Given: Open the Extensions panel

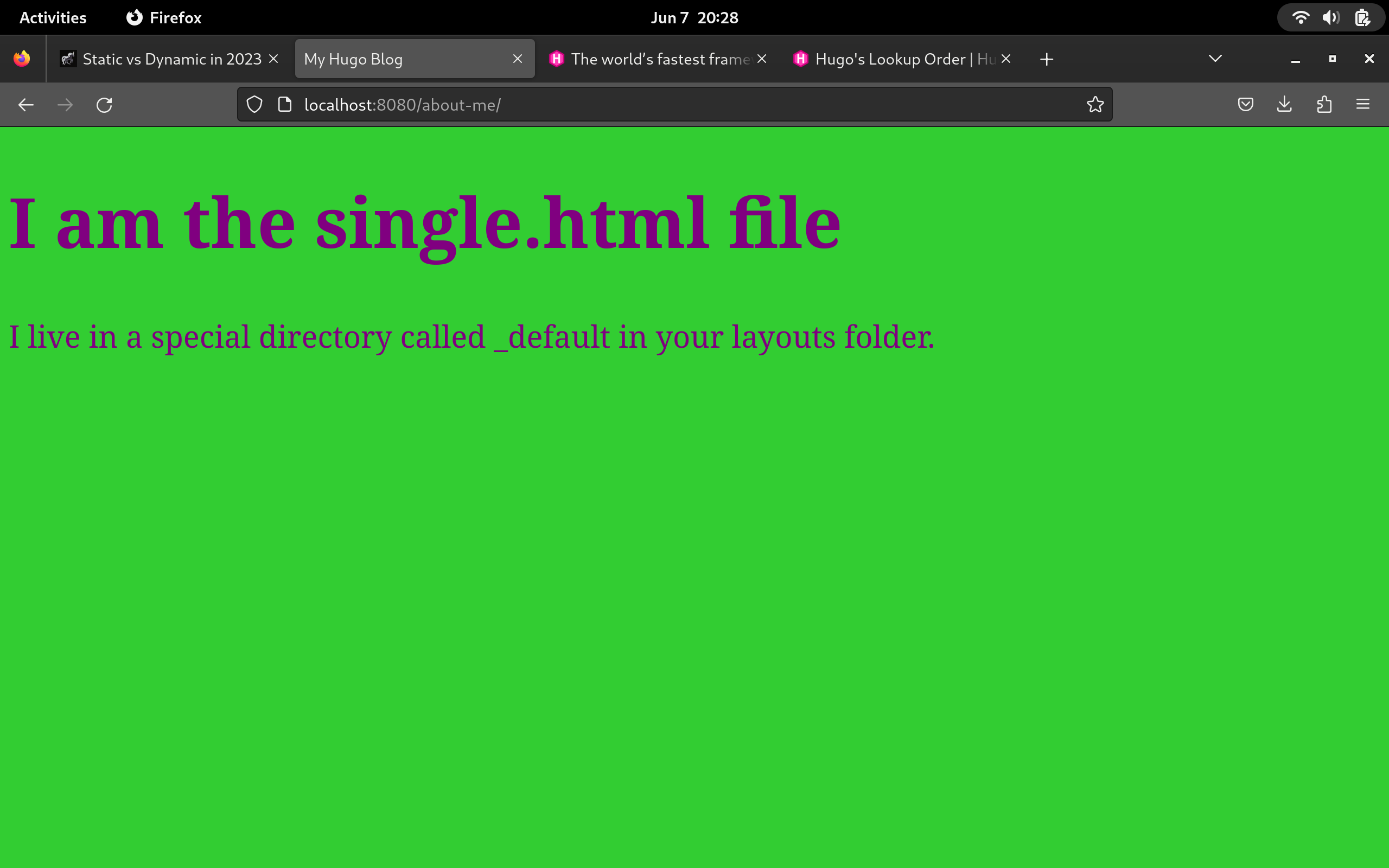Looking at the screenshot, I should click(x=1323, y=105).
